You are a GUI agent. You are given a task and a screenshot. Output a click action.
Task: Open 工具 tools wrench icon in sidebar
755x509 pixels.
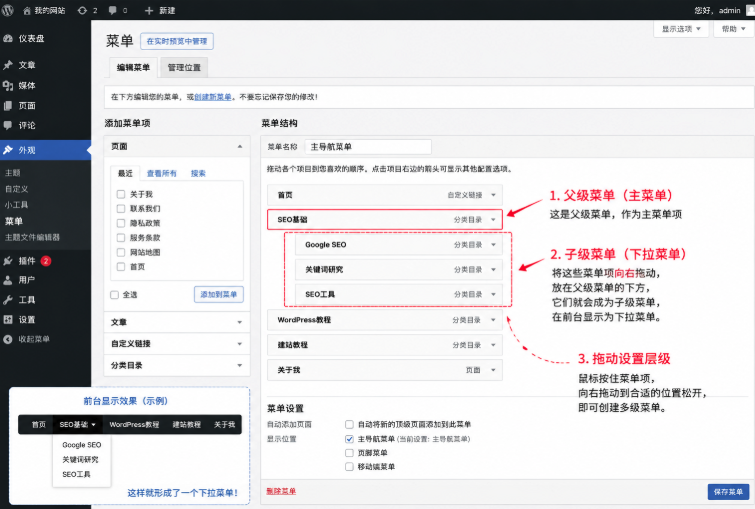pyautogui.click(x=8, y=300)
